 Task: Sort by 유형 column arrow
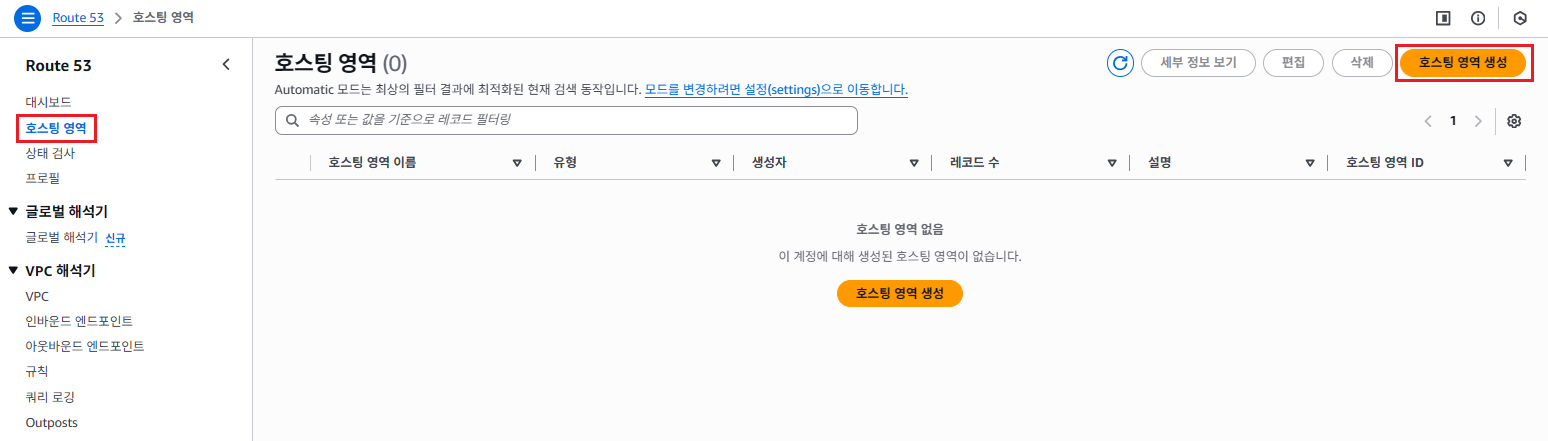click(716, 163)
